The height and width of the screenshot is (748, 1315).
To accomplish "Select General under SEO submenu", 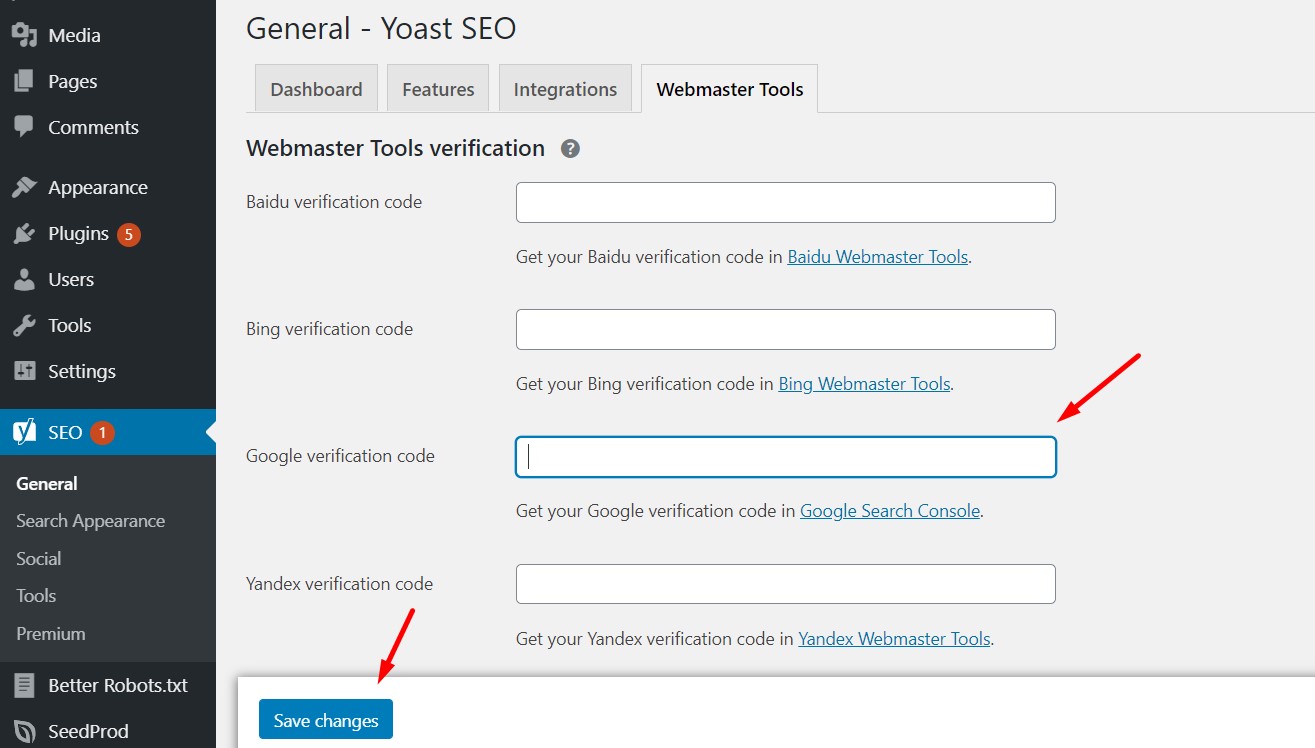I will click(47, 483).
